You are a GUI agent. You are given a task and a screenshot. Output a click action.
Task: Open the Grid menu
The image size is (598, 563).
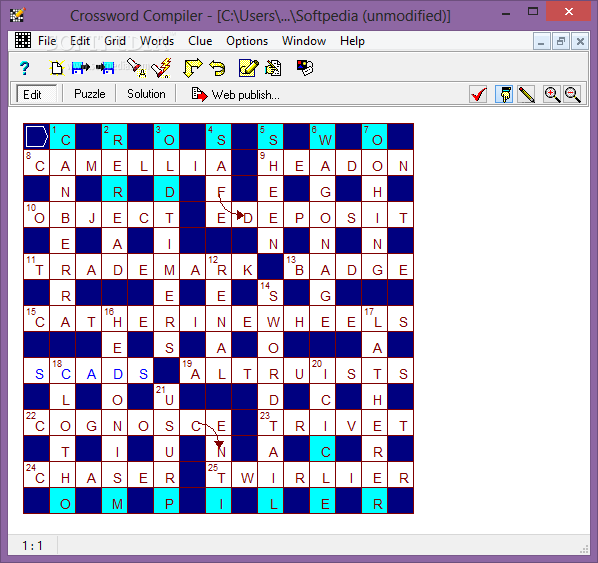[x=115, y=41]
